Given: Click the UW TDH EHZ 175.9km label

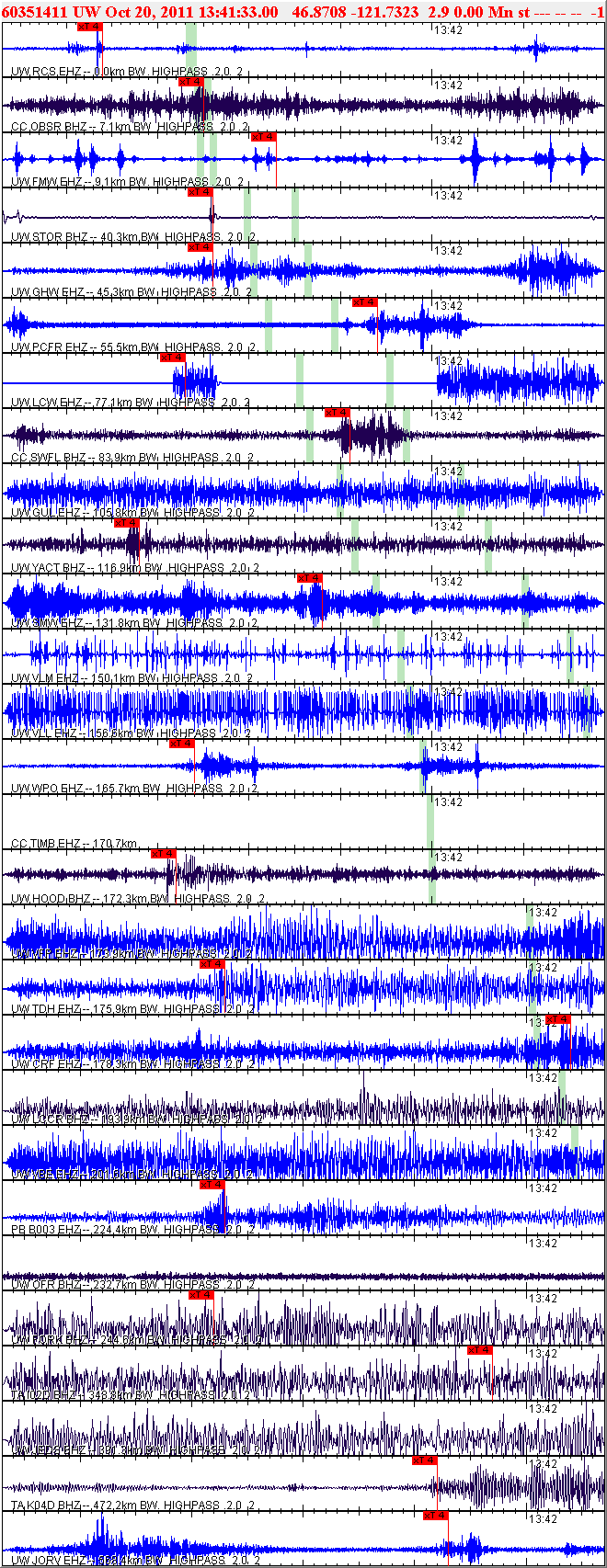Looking at the screenshot, I should point(132,1009).
